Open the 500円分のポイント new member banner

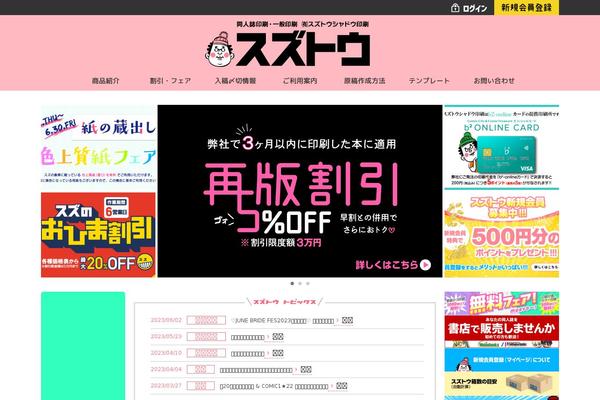click(501, 235)
